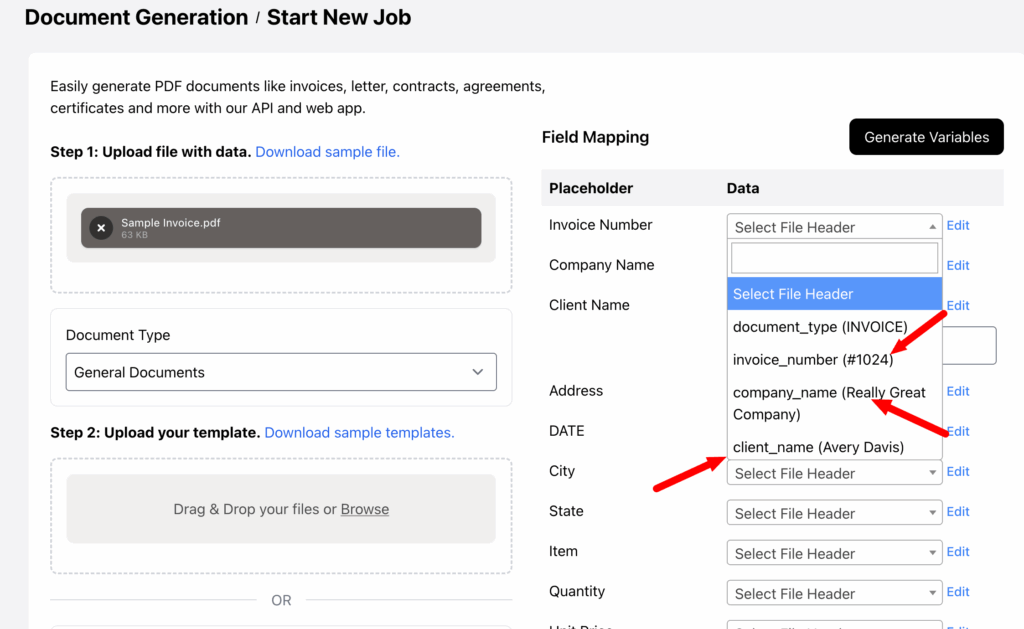Edit the Invoice Number field mapping
This screenshot has height=629, width=1024.
point(958,225)
